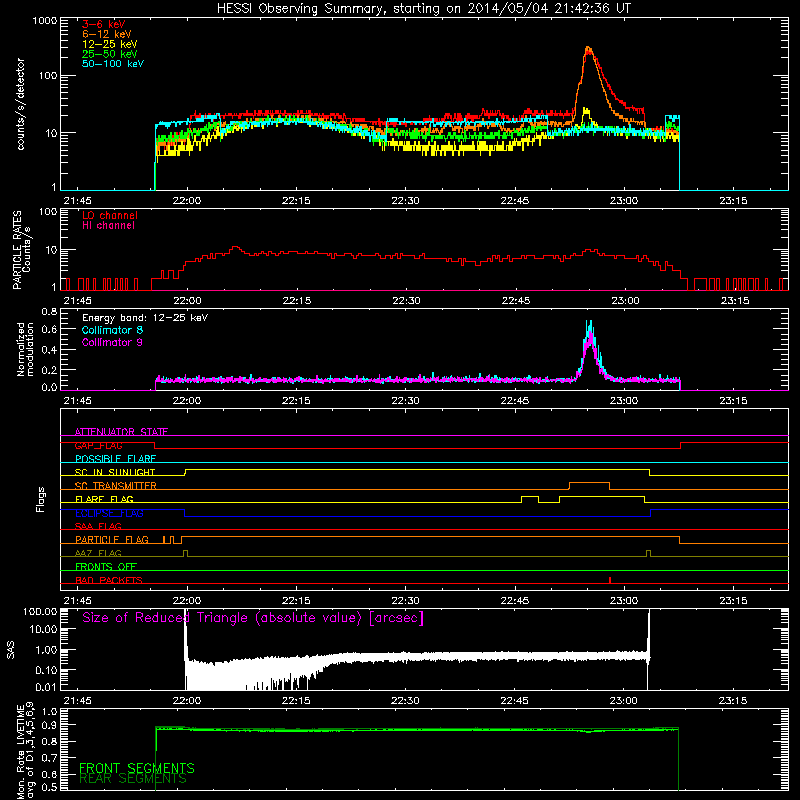Click the counts/s/detector axis label
Viewport: 800px width, 800px height.
point(20,104)
